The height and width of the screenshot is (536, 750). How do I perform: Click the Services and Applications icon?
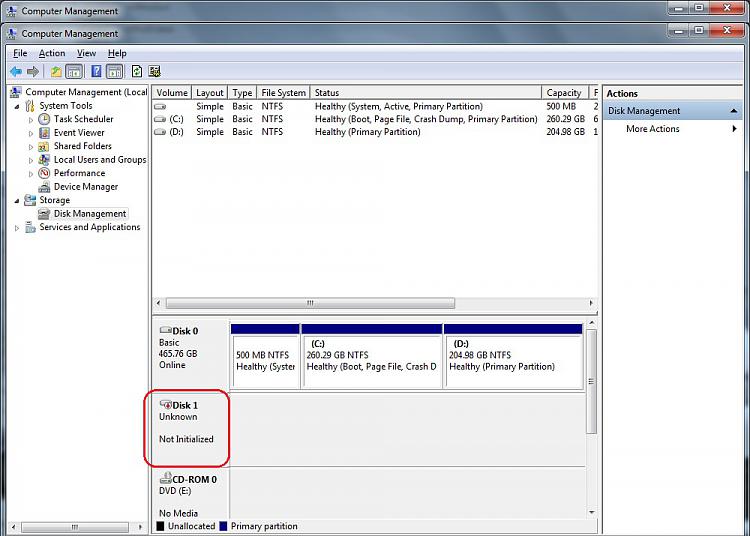[30, 227]
